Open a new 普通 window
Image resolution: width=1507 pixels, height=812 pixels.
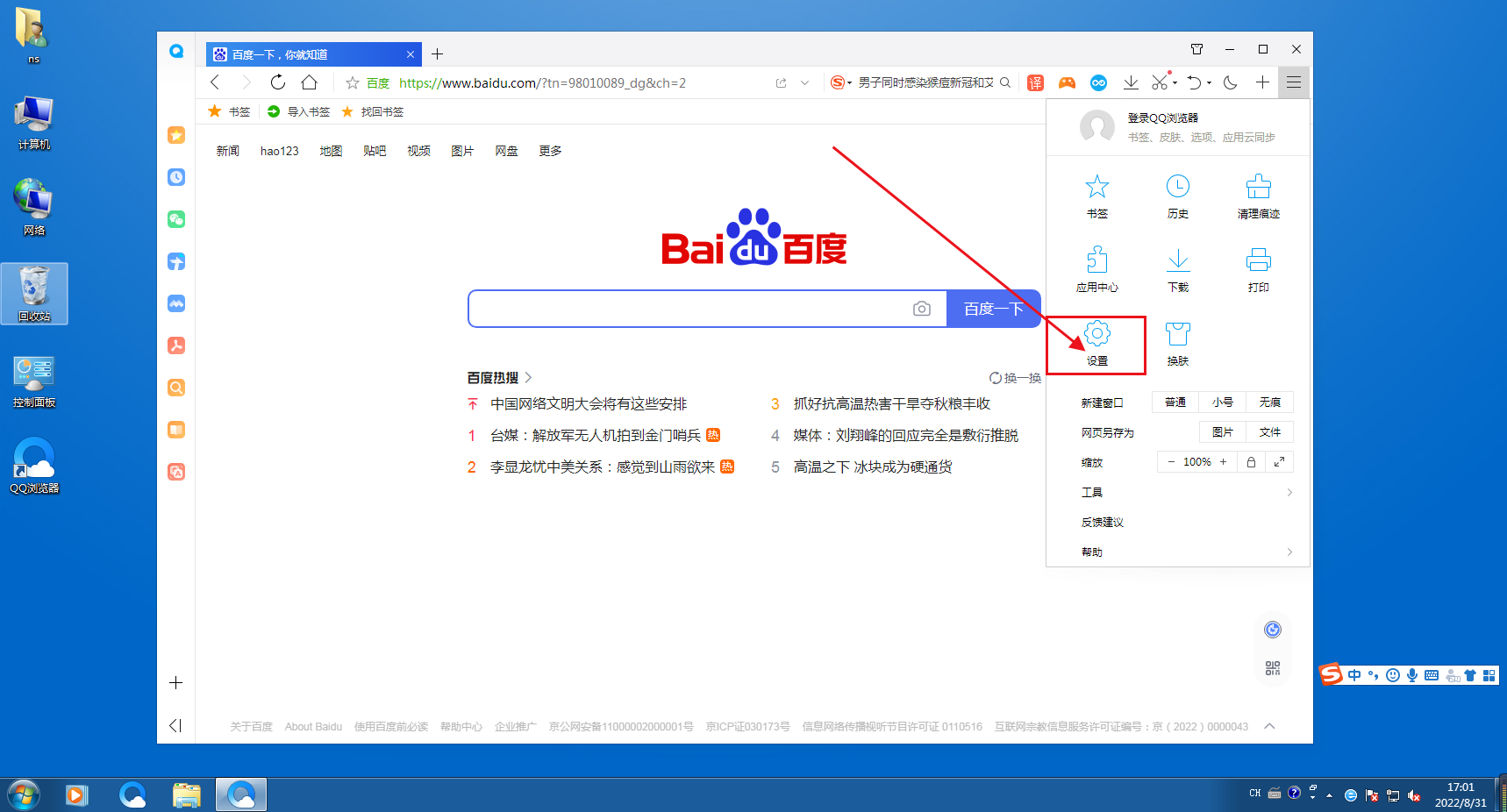[x=1175, y=402]
